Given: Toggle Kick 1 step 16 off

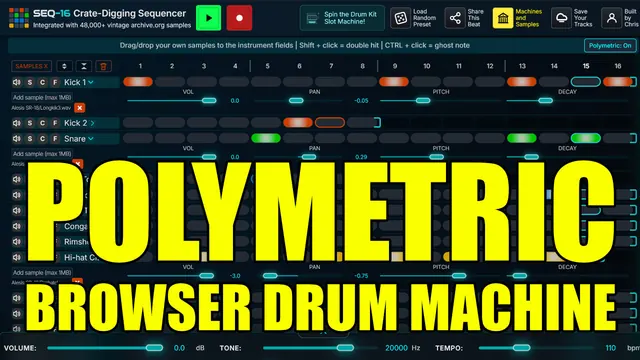Looking at the screenshot, I should coord(617,82).
